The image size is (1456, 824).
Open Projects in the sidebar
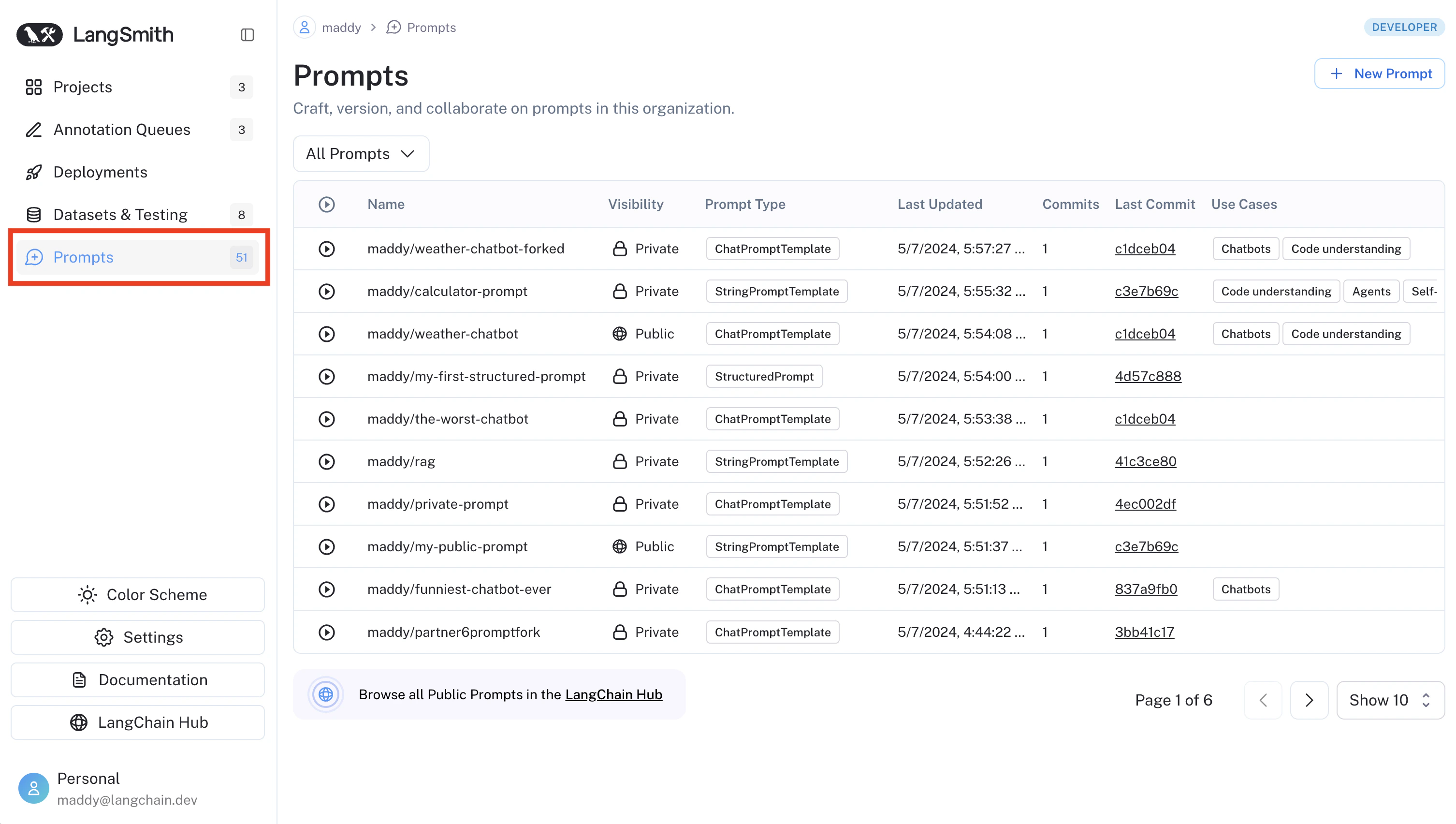pyautogui.click(x=83, y=87)
